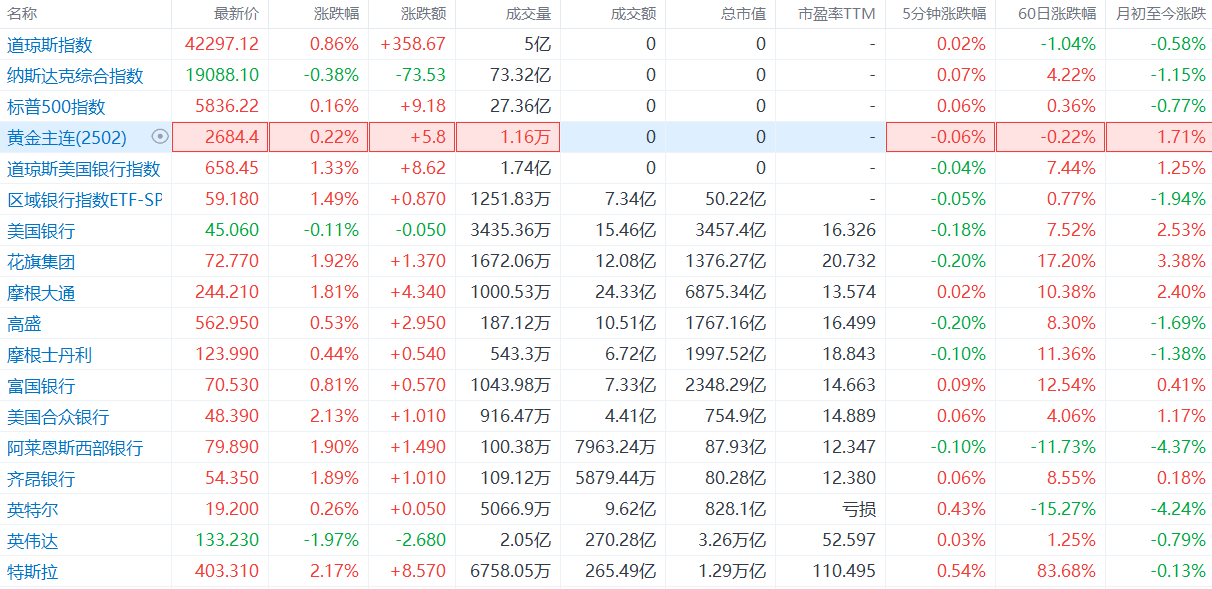Open 美国银行 stock
Screen dimensions: 1212x589
tap(40, 231)
